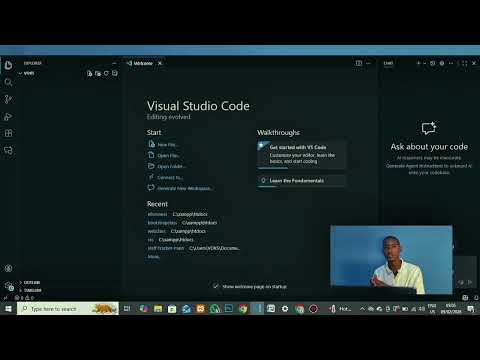Open the Windows notification center

point(471,309)
